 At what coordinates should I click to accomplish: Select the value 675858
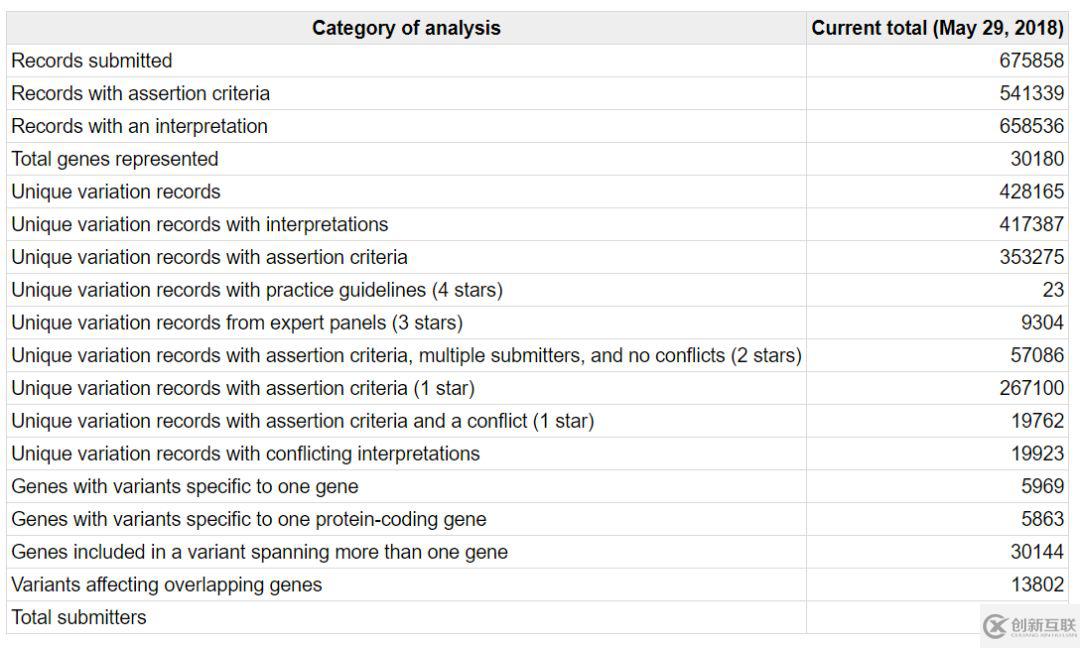1031,61
